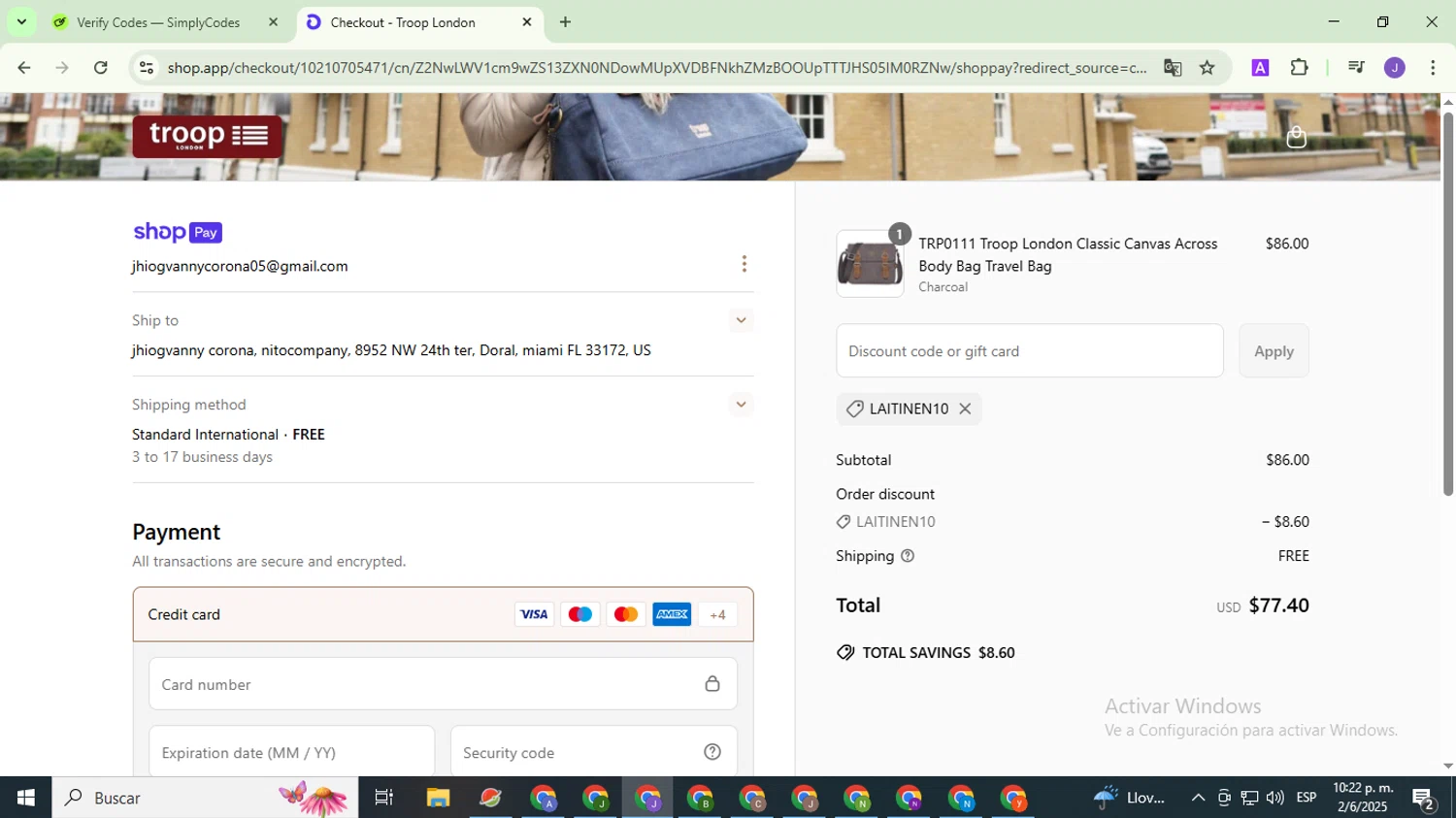Click the canvas bag product thumbnail
This screenshot has height=818, width=1456.
click(x=870, y=264)
